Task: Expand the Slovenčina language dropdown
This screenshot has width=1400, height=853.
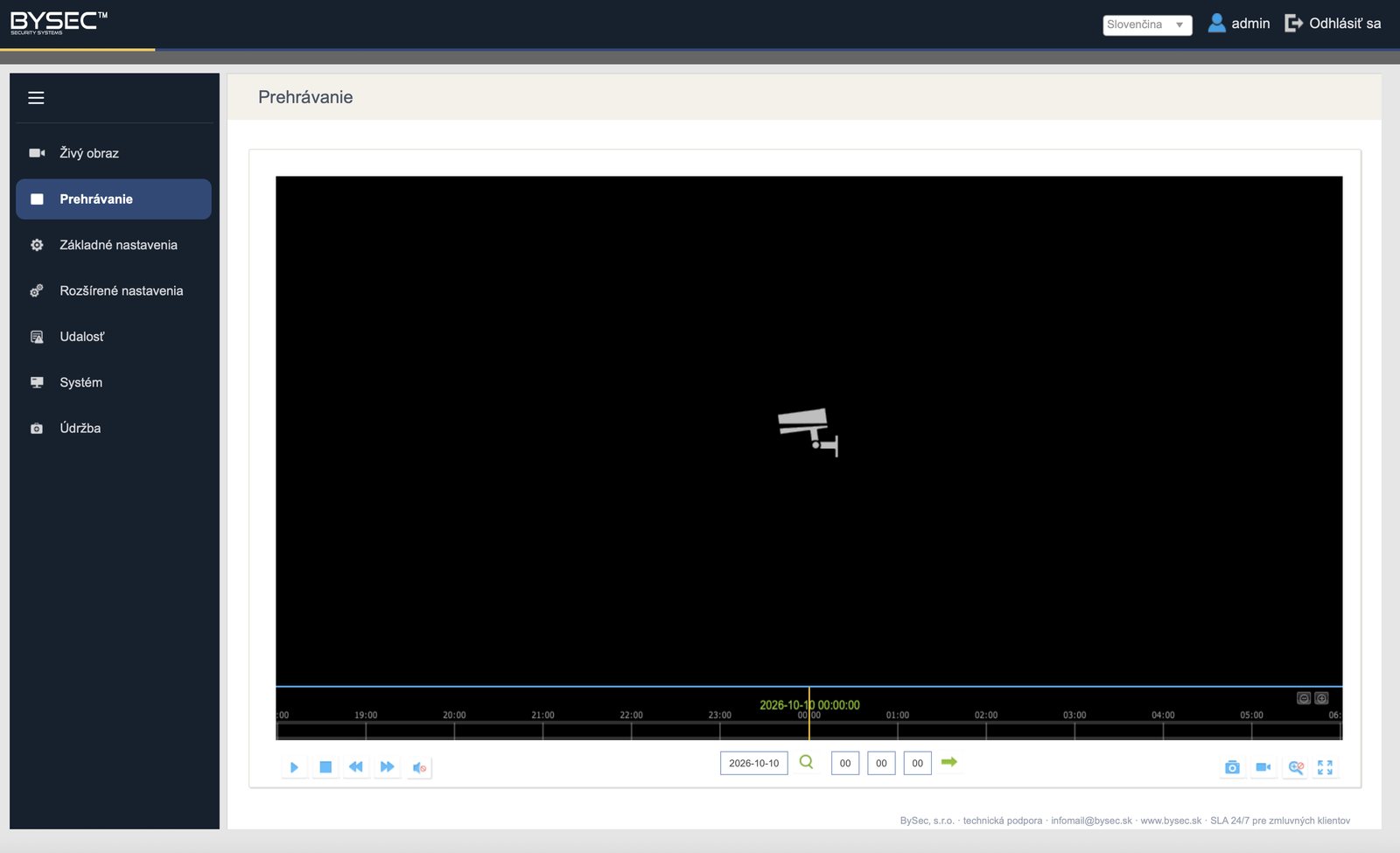Action: pos(1147,24)
